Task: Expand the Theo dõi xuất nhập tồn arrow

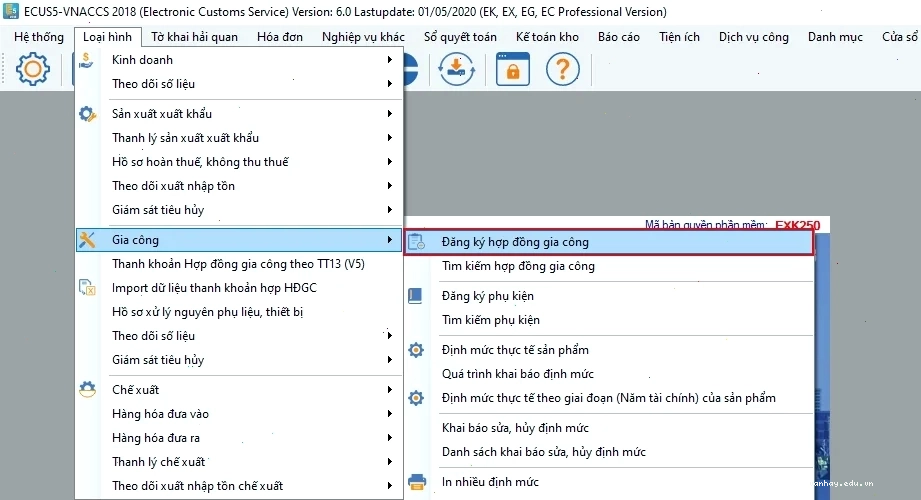Action: click(389, 186)
